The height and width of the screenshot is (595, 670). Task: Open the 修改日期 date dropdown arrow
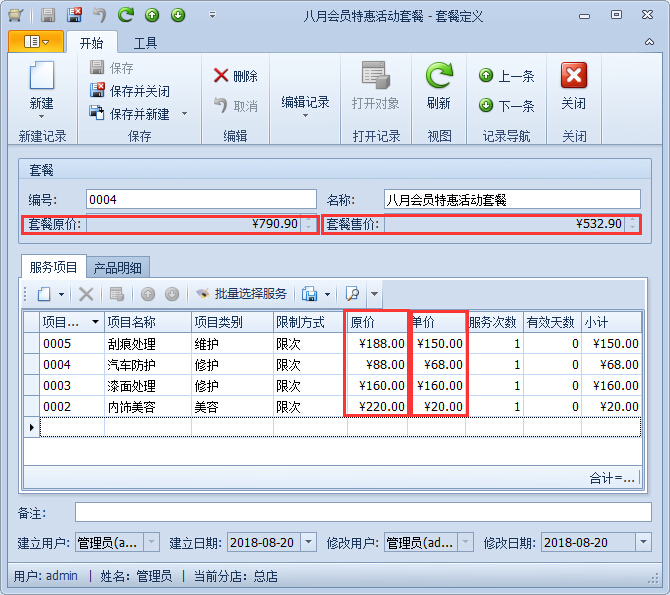[x=643, y=542]
